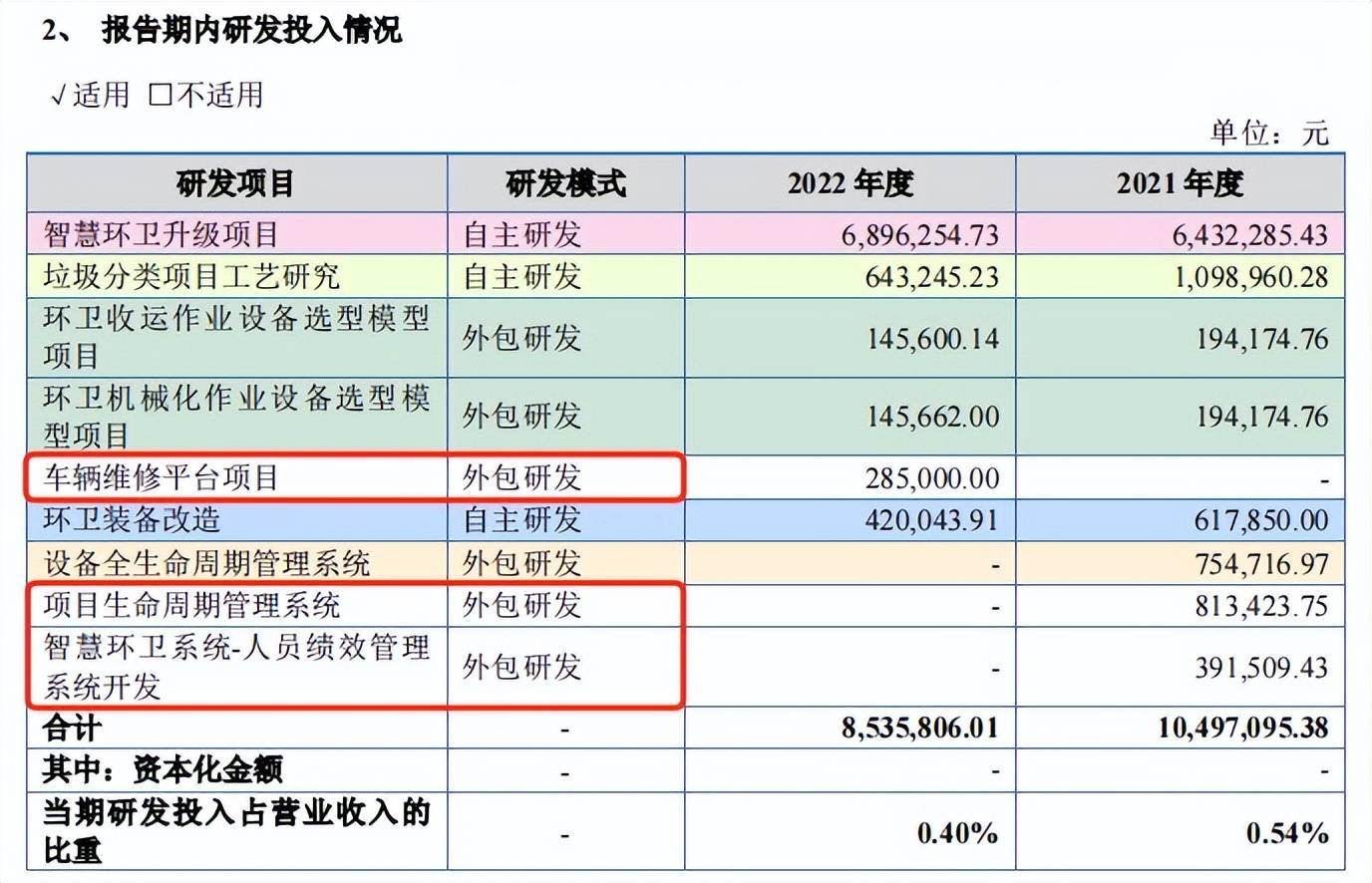1372x883 pixels.
Task: Click the 2021 total 10,497,095.38
Action: (x=1242, y=729)
